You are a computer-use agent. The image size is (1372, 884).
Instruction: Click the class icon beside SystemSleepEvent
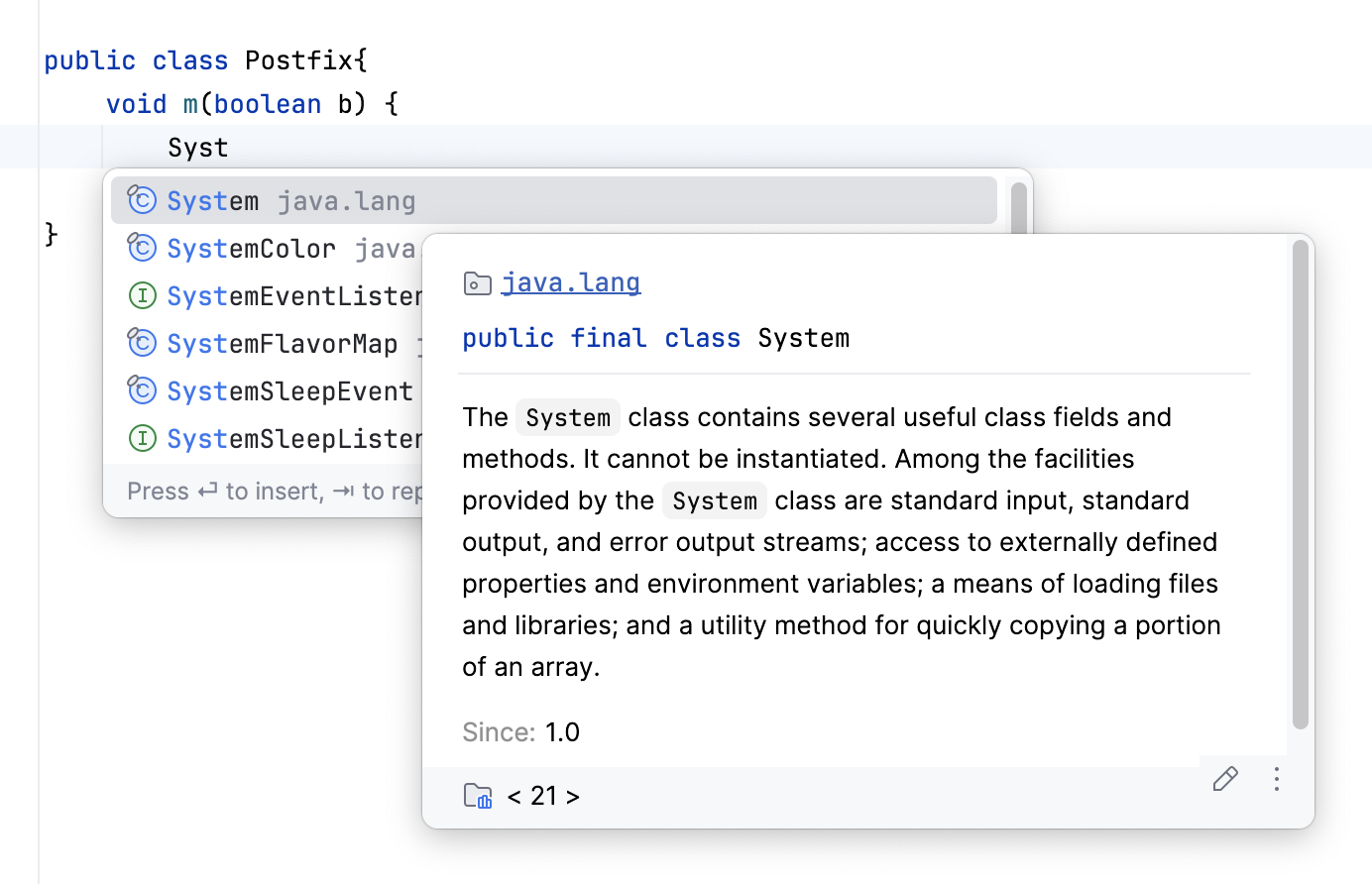point(142,389)
